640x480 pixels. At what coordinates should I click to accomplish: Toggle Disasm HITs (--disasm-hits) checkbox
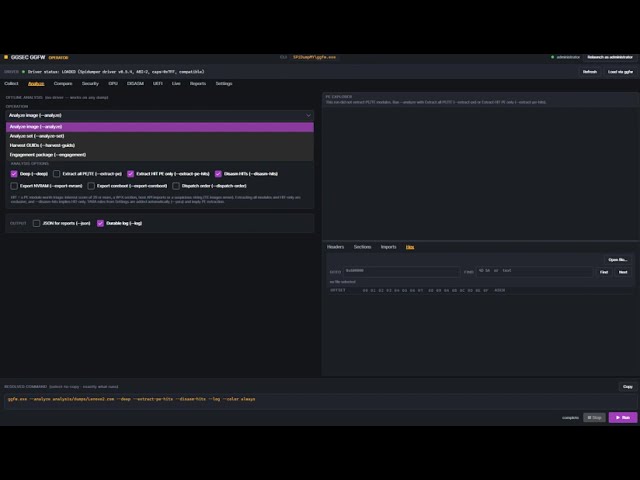(218, 174)
